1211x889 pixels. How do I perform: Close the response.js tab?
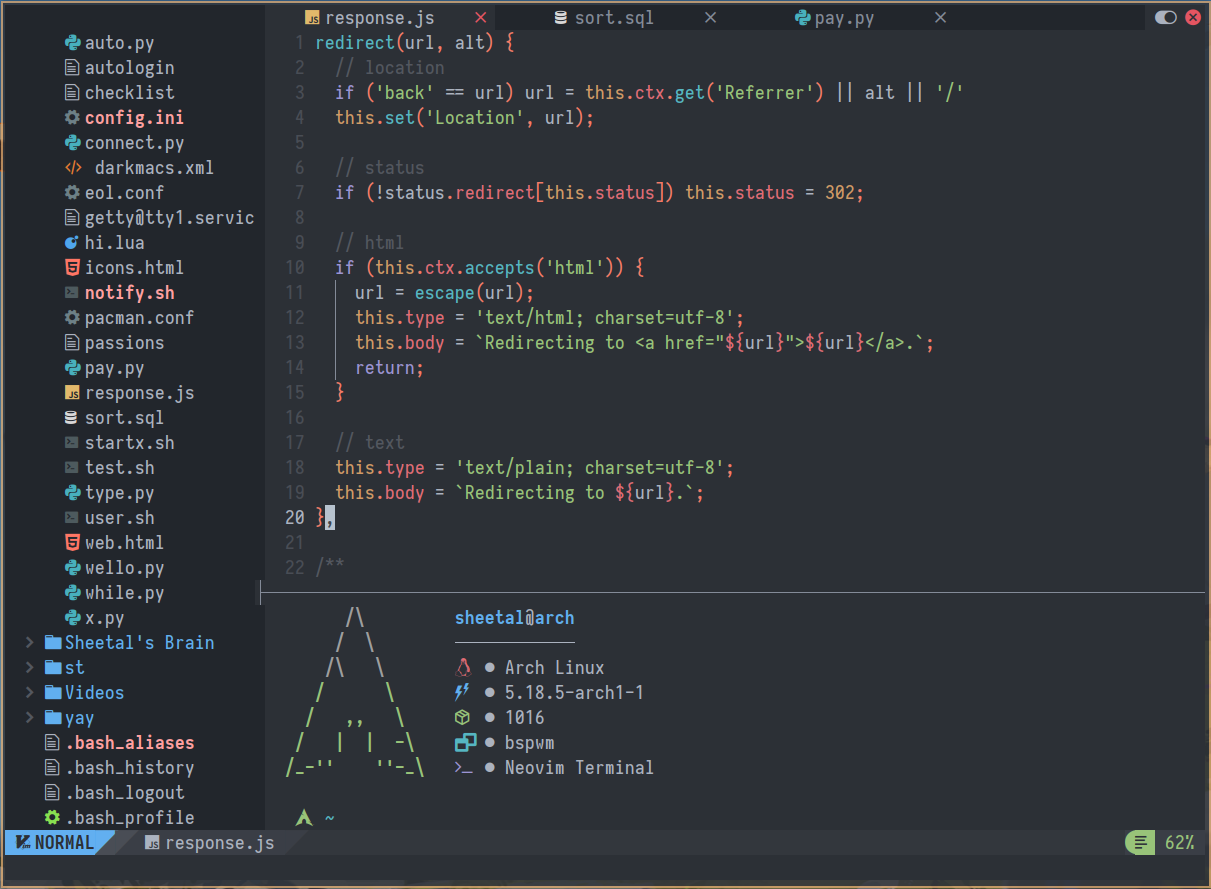[x=481, y=18]
